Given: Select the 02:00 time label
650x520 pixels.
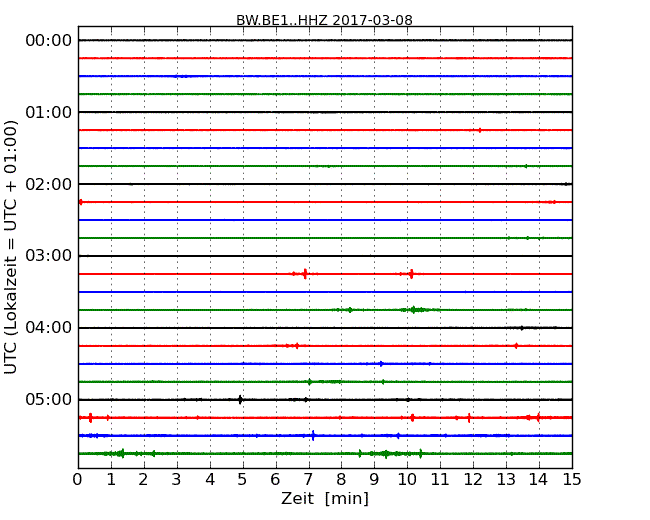Looking at the screenshot, I should [x=49, y=184].
